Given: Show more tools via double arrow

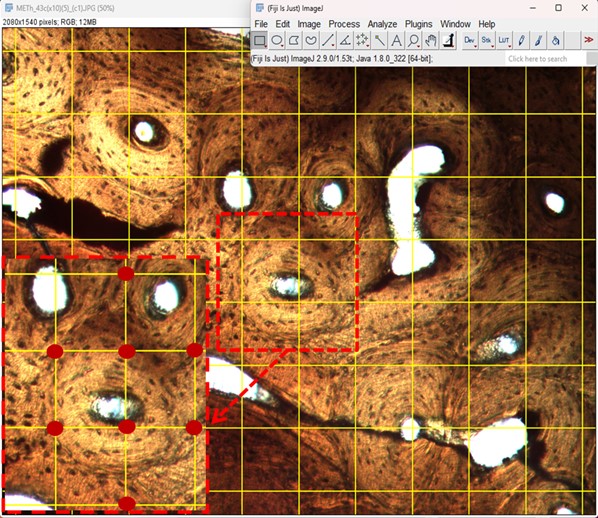Looking at the screenshot, I should pyautogui.click(x=589, y=40).
